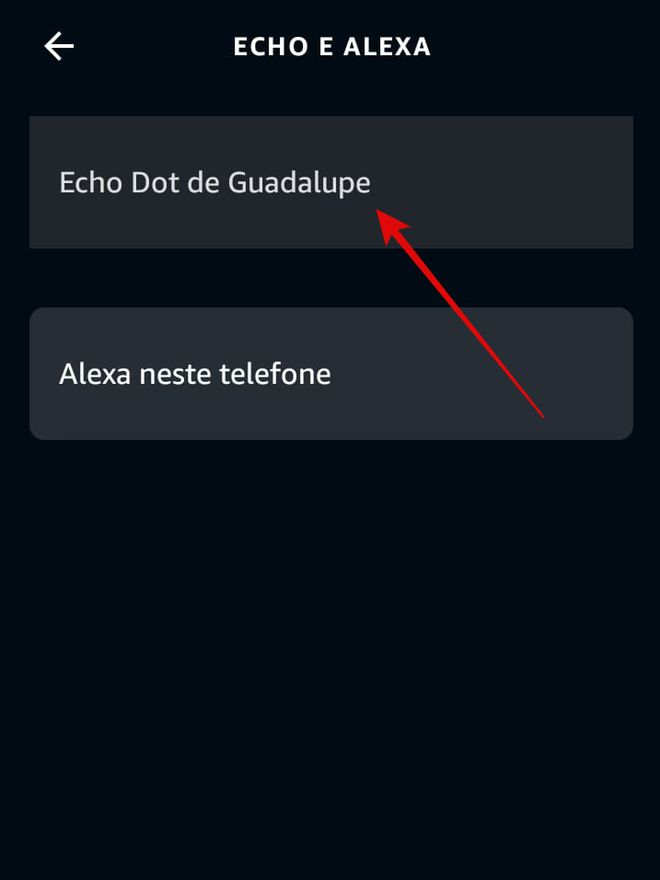The image size is (660, 880).
Task: Click the ECHO E ALEXA header title
Action: (332, 47)
